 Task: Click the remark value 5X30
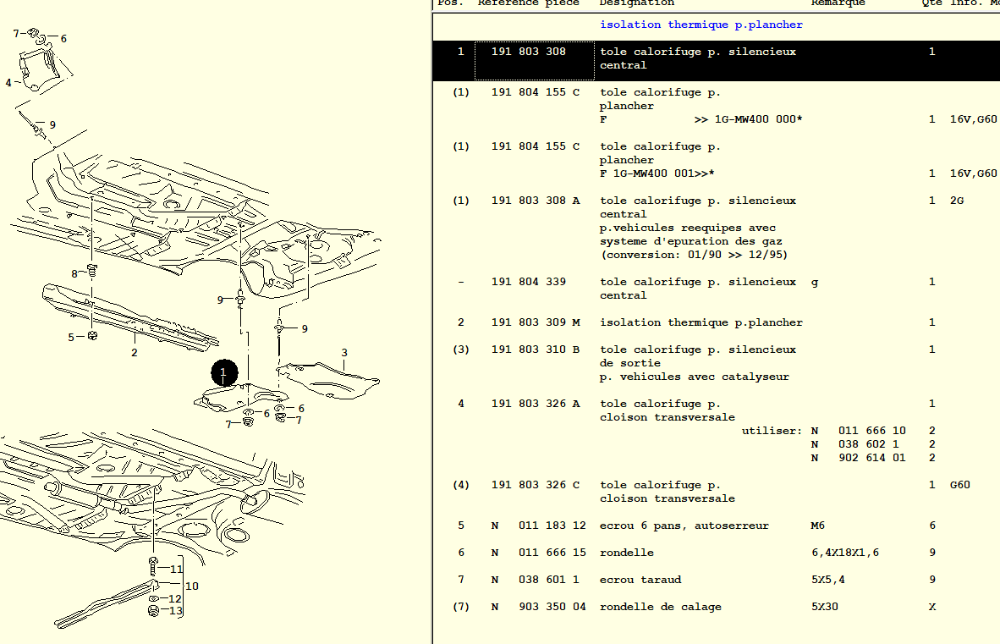point(824,606)
